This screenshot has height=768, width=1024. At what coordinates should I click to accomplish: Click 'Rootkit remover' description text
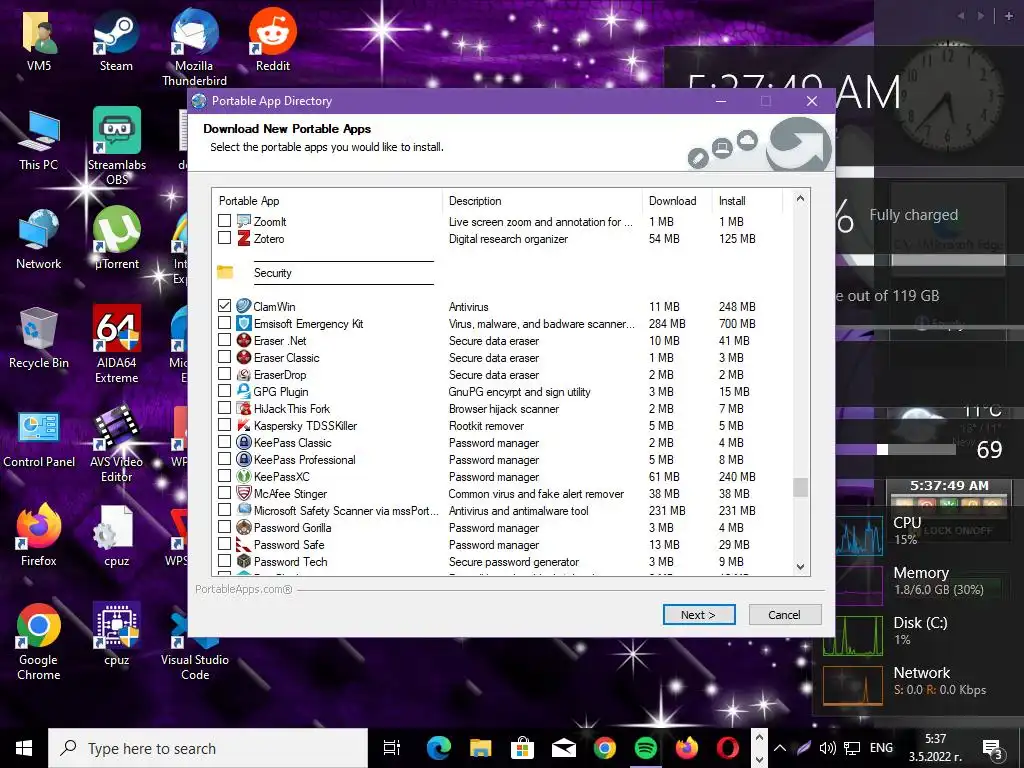[486, 426]
